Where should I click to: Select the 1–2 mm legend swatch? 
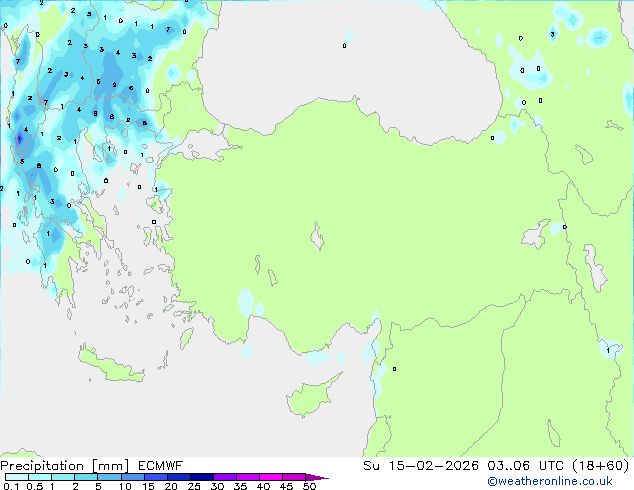[x=63, y=477]
